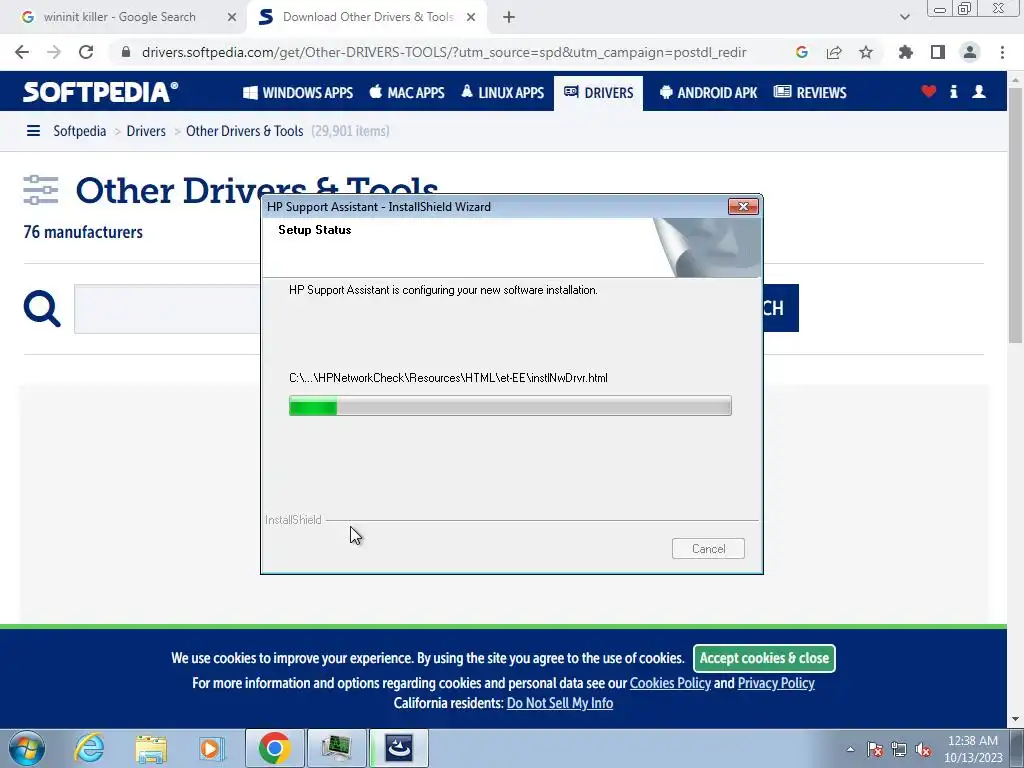
Task: Click the padlock site info icon
Action: coord(126,52)
